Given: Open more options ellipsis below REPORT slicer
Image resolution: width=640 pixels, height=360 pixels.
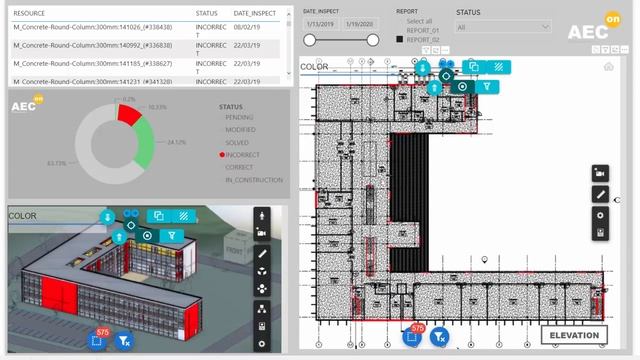Looking at the screenshot, I should click(x=445, y=50).
